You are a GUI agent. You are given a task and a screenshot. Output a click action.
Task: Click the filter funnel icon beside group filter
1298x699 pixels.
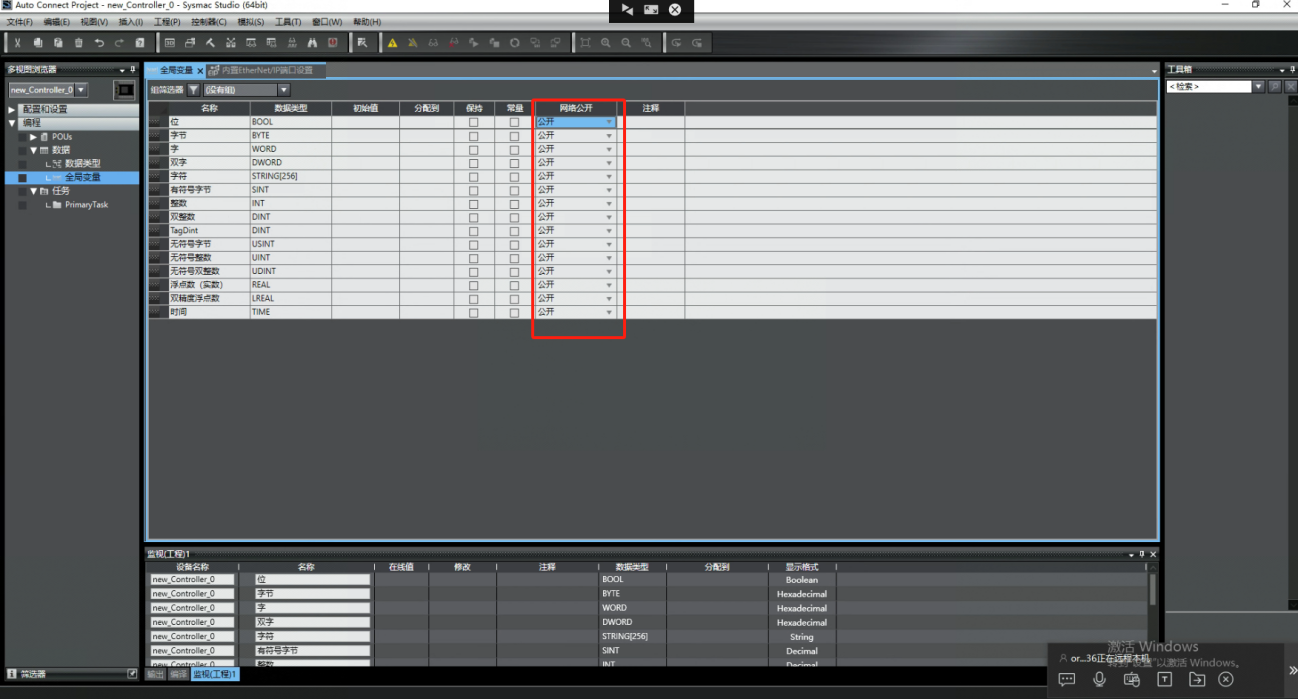tap(194, 90)
